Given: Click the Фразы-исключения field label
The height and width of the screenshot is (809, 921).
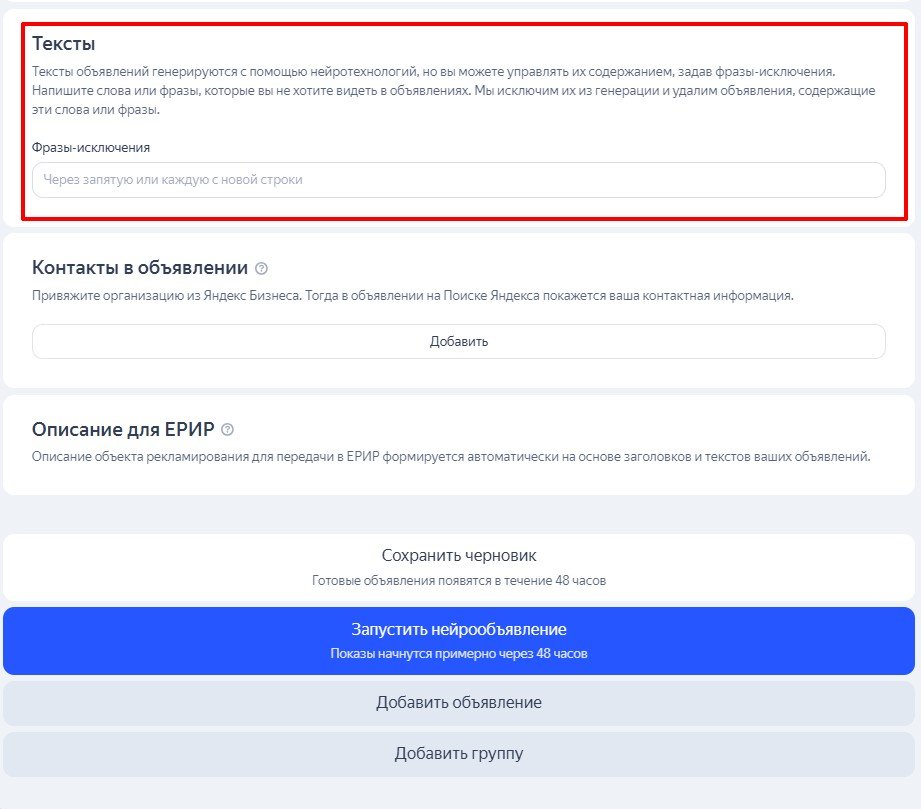Looking at the screenshot, I should click(x=91, y=147).
